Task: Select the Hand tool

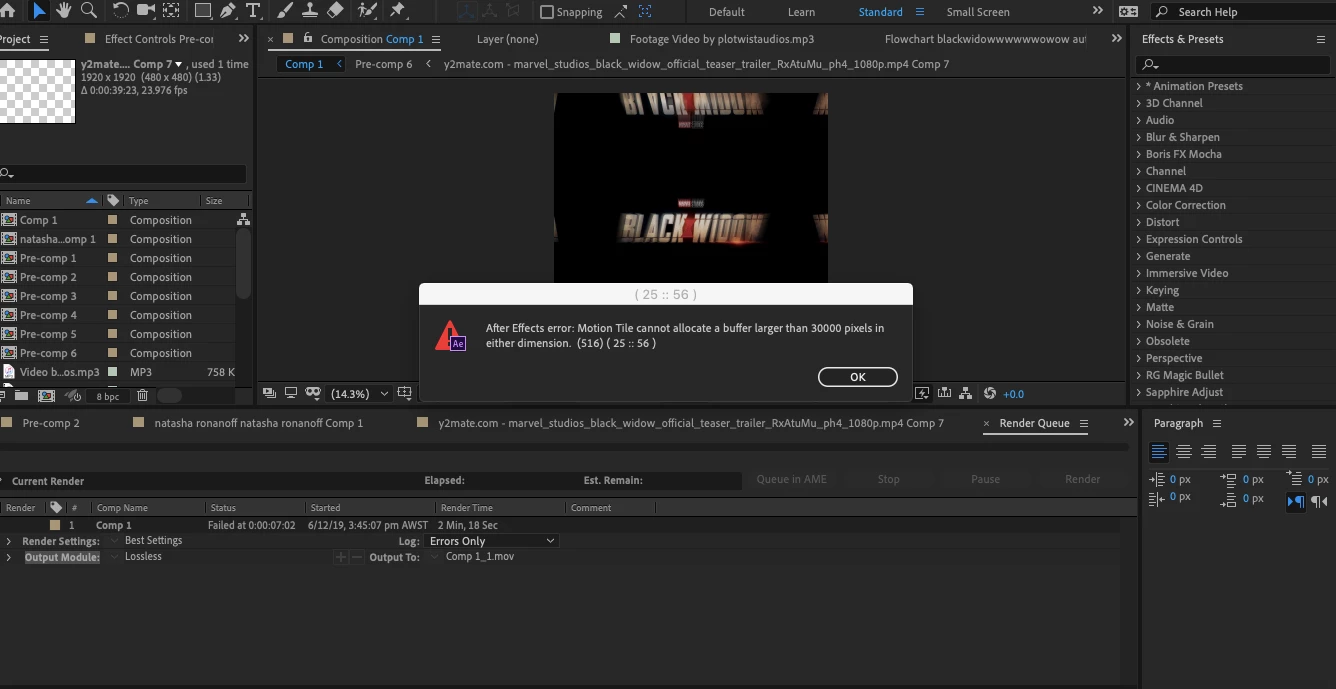Action: [x=65, y=11]
